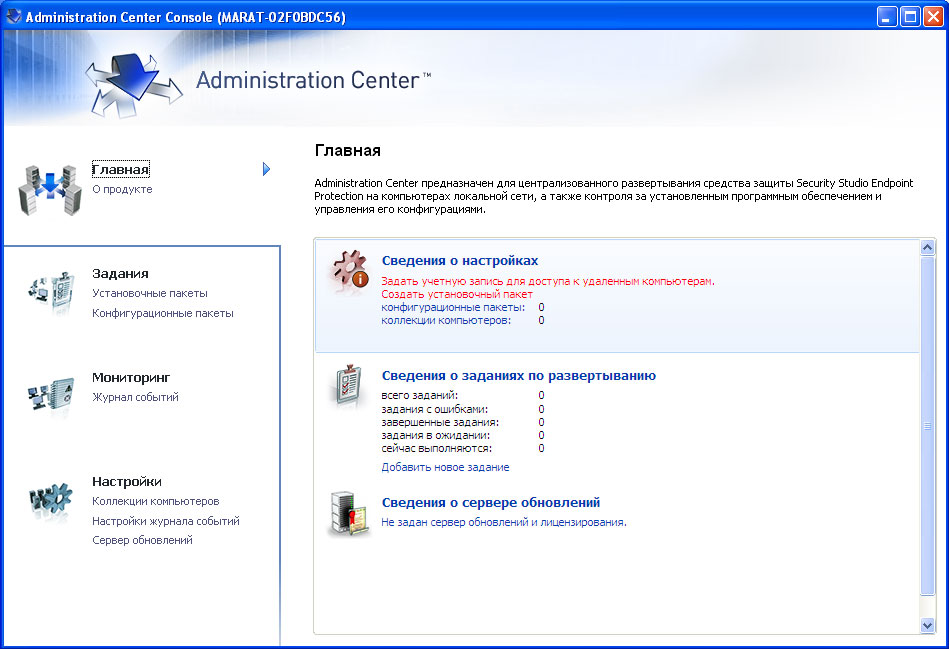Open the Задания section
The width and height of the screenshot is (949, 649).
coord(120,274)
